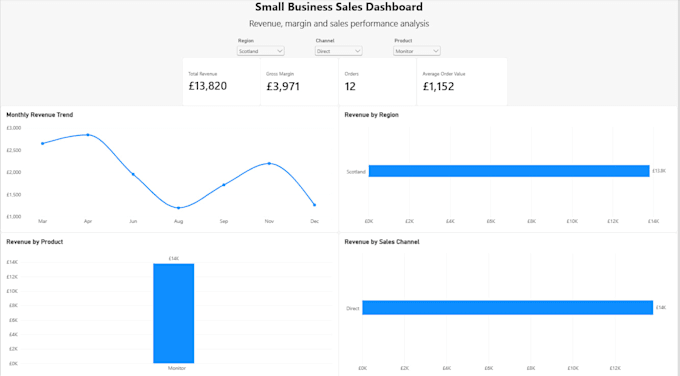The image size is (680, 376).
Task: Click the Dec data point on the revenue trend
Action: coord(314,205)
